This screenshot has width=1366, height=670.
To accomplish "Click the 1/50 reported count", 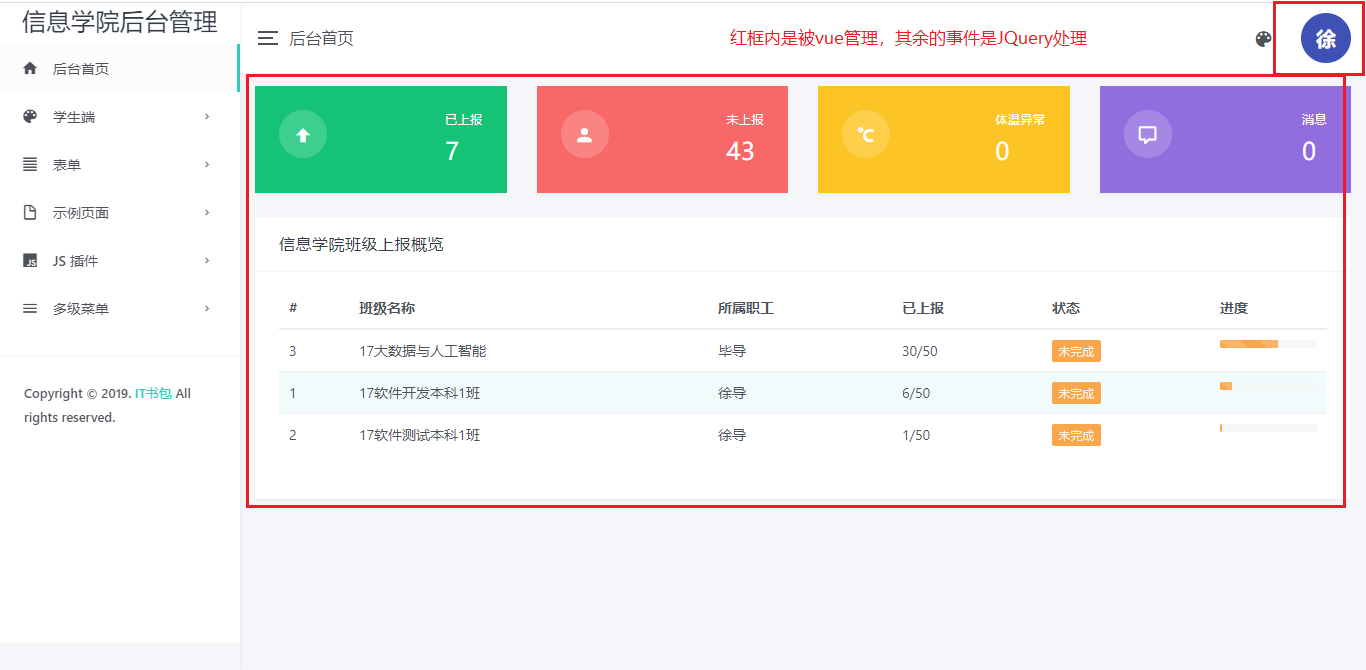I will tap(916, 435).
